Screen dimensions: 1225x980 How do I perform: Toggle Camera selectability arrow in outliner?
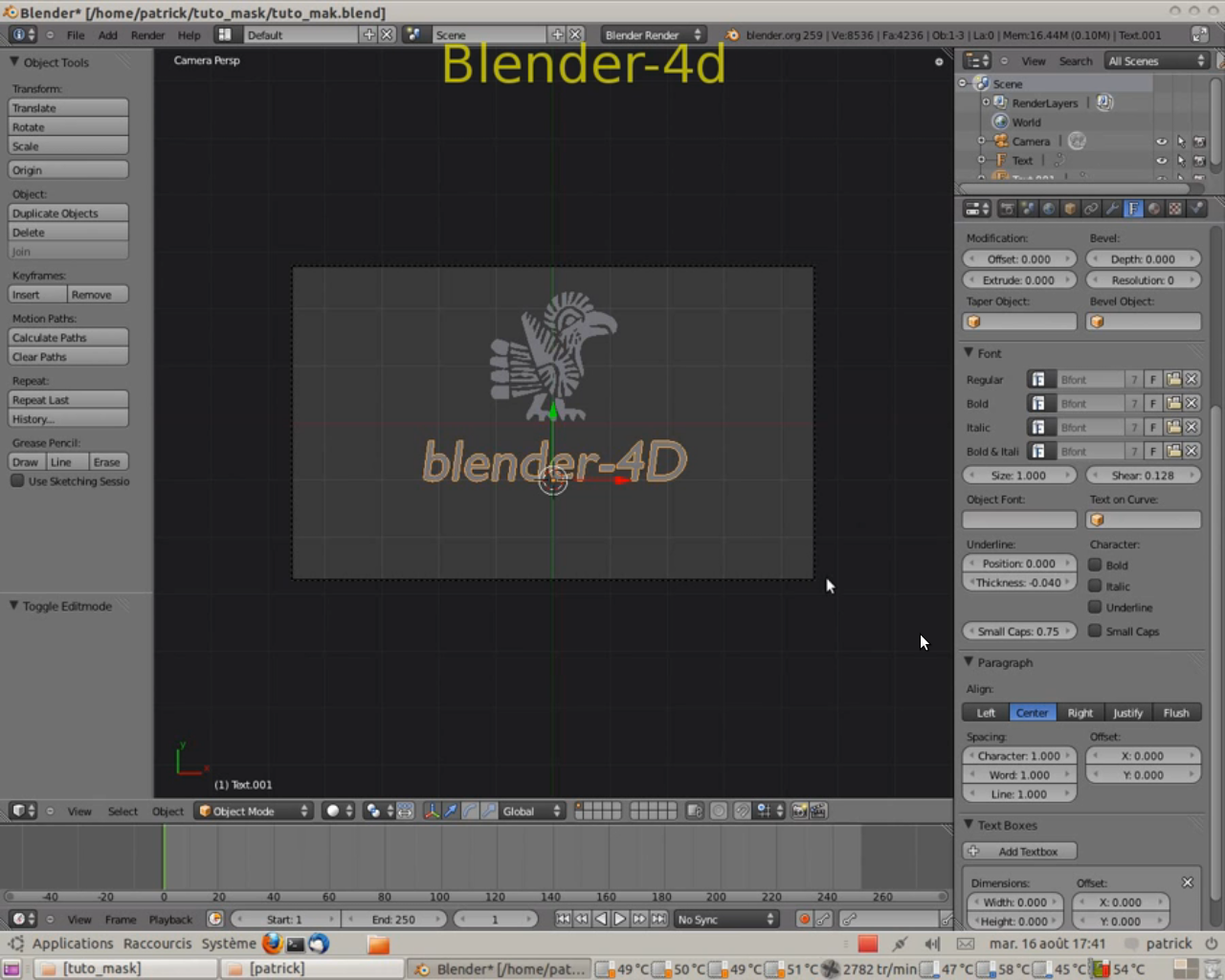pyautogui.click(x=1181, y=141)
